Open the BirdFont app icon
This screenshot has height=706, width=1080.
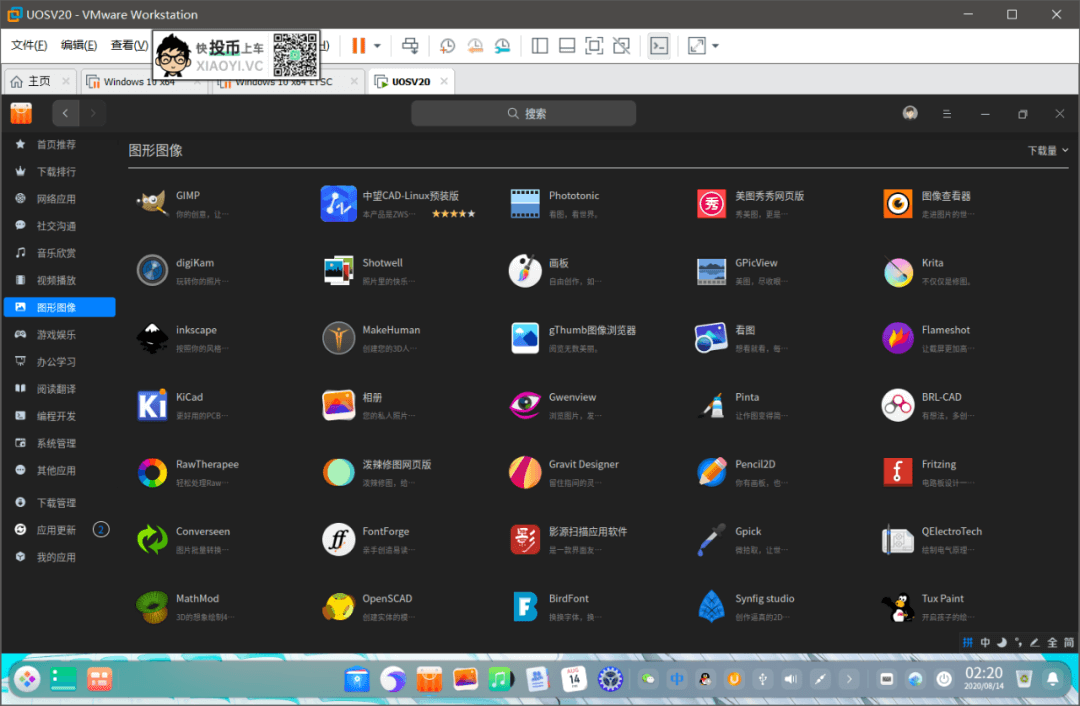pos(525,606)
